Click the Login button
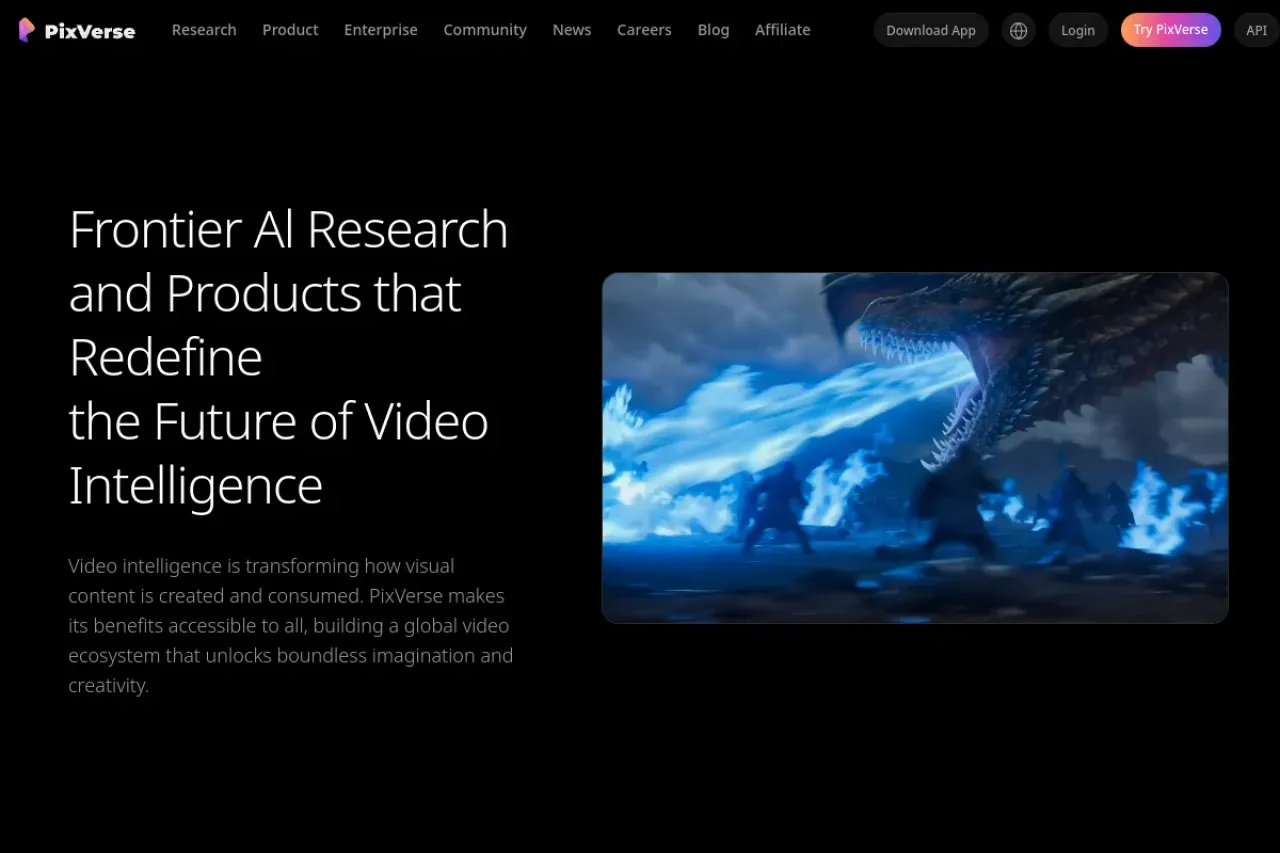 pos(1078,30)
